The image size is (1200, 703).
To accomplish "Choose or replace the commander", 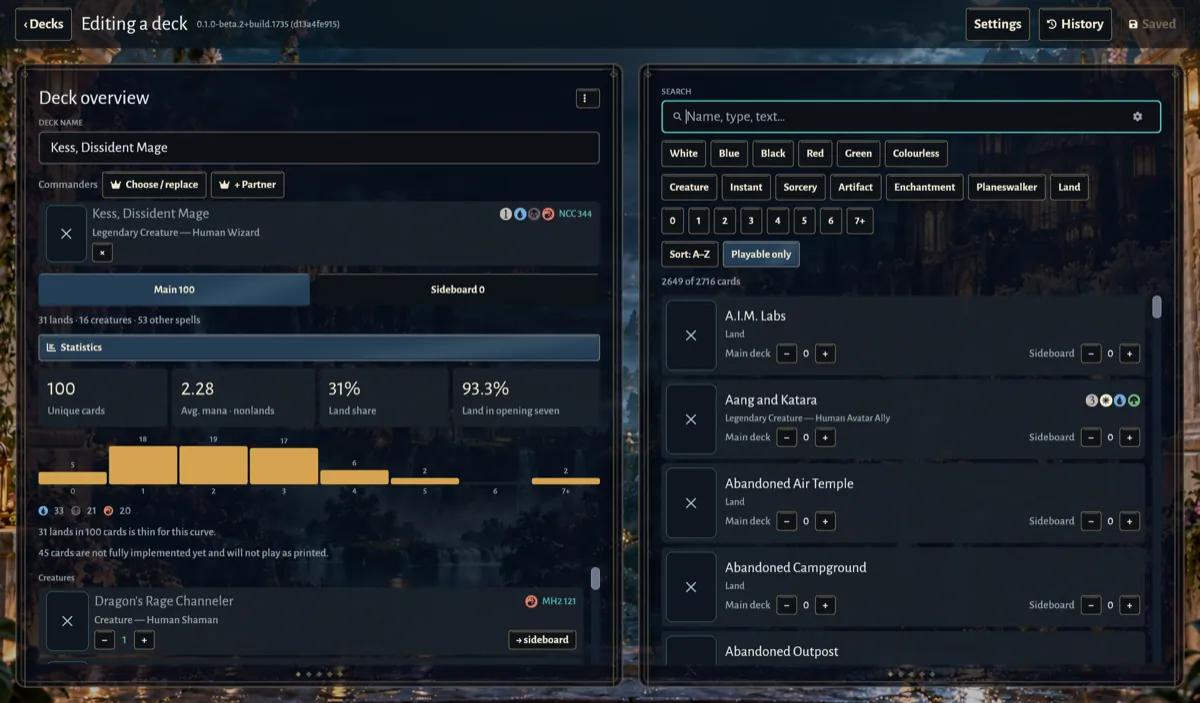I will coord(154,185).
